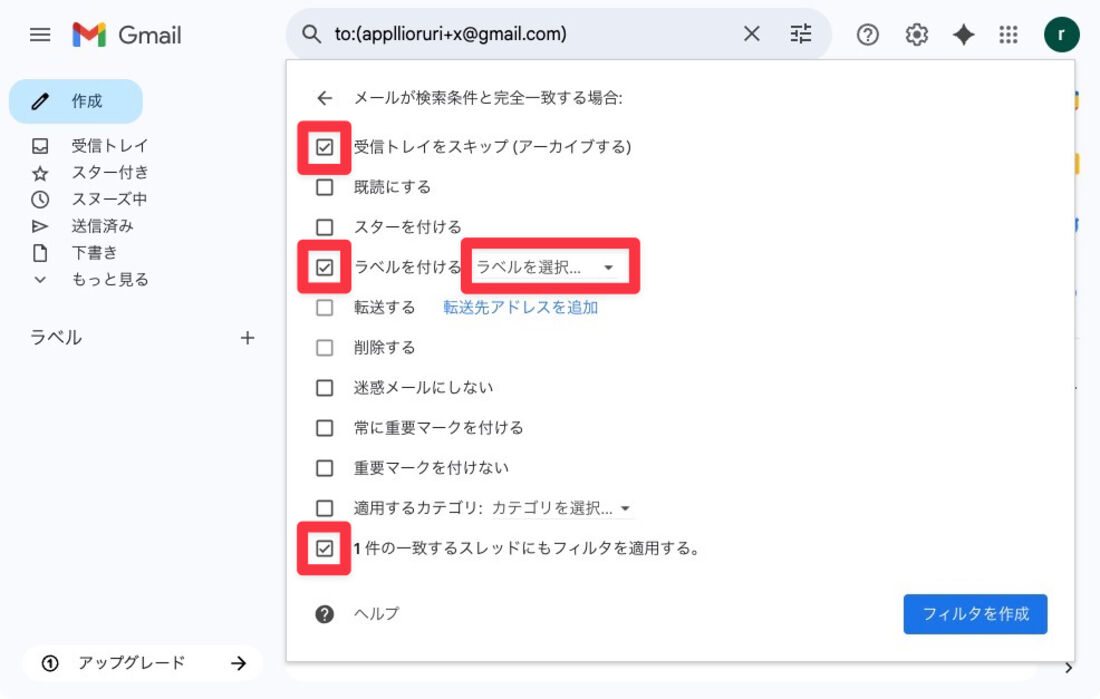Toggle 重要マークを付けない checkbox
1100x699 pixels.
[324, 468]
